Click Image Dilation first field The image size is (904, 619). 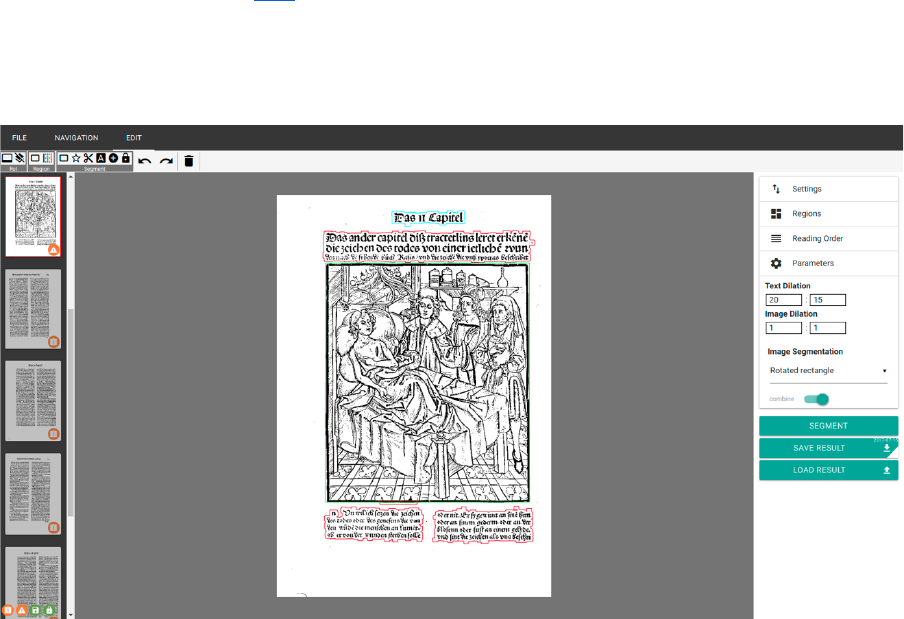(784, 328)
